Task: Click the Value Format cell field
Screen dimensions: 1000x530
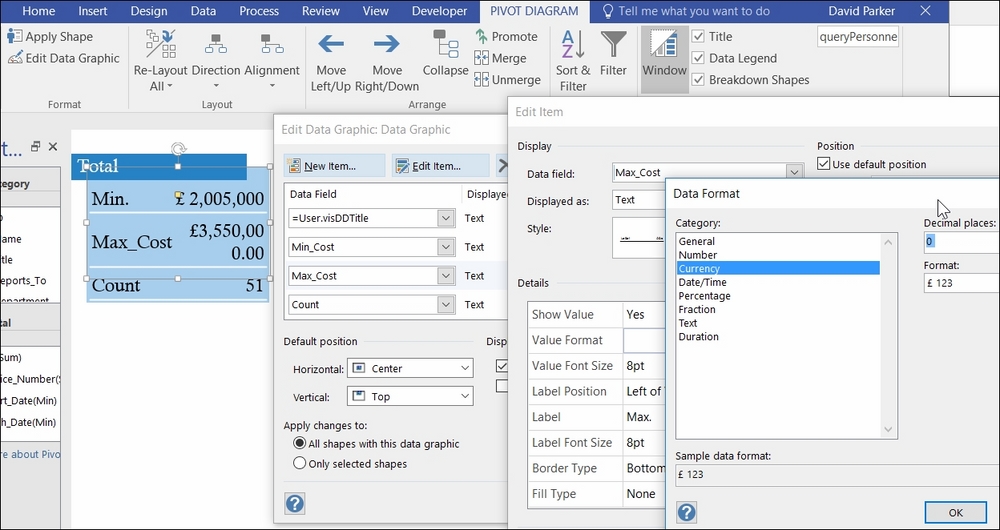Action: pos(643,340)
